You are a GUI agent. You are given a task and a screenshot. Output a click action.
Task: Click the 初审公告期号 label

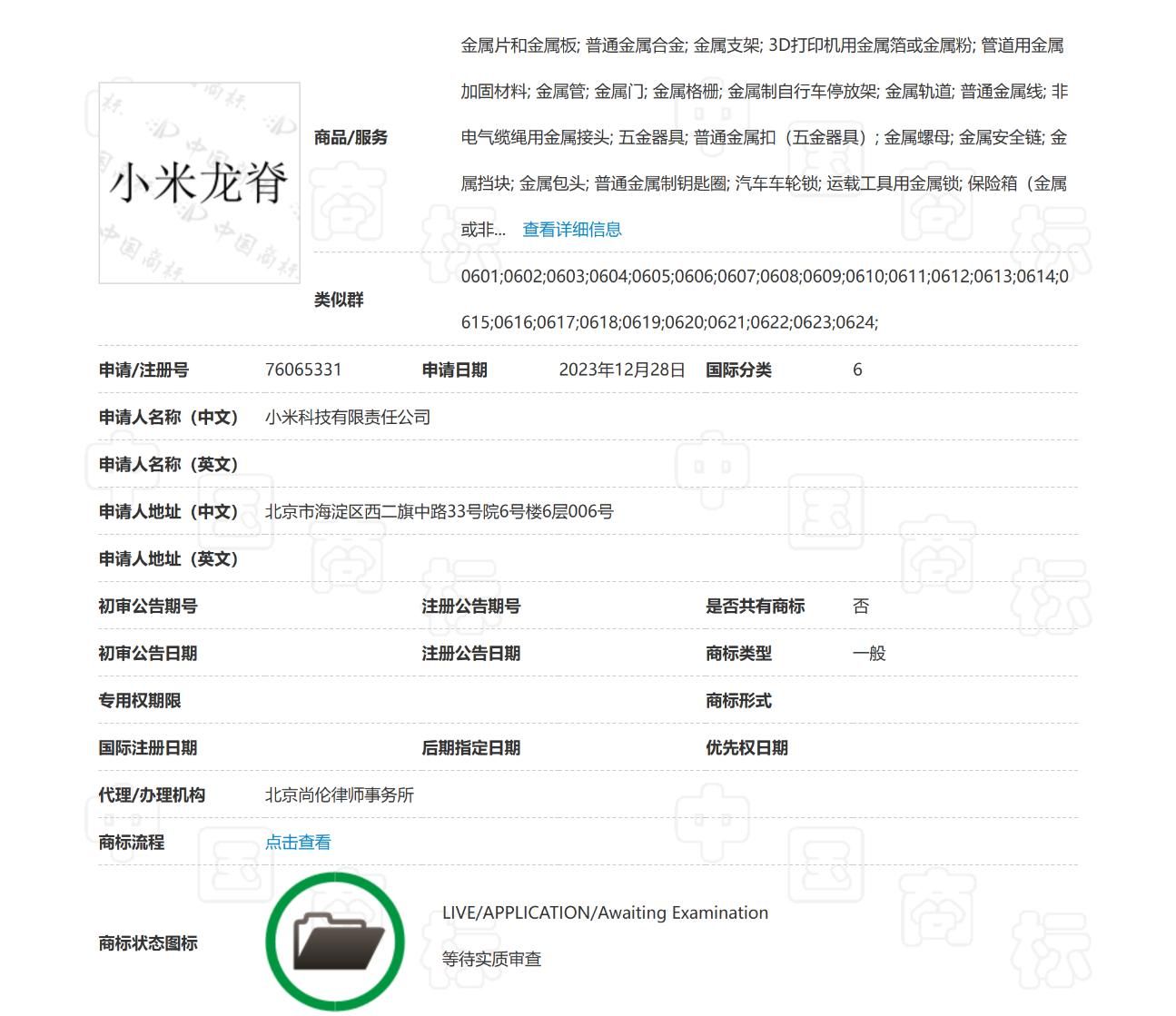pos(148,607)
